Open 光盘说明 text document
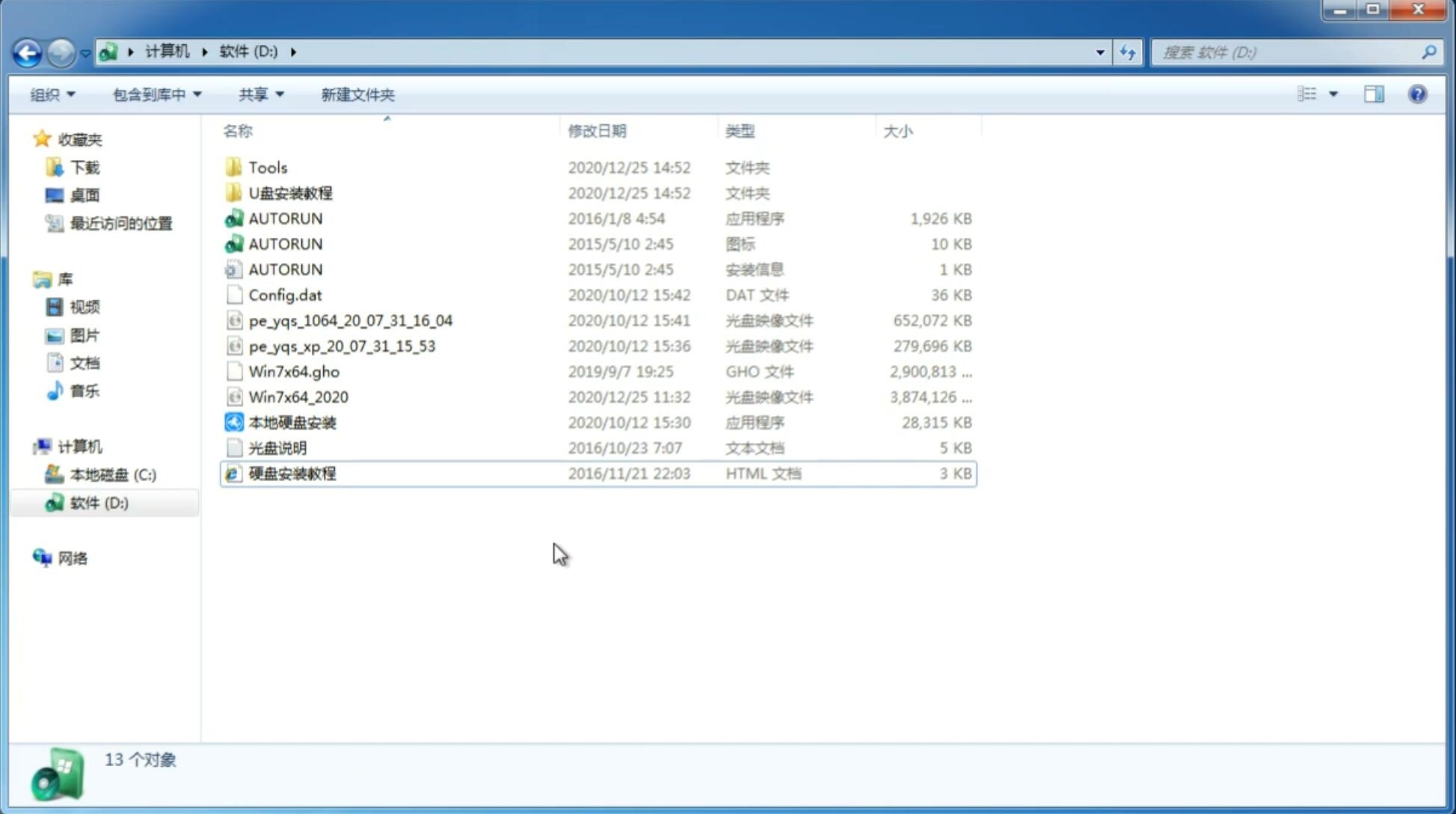 [277, 447]
